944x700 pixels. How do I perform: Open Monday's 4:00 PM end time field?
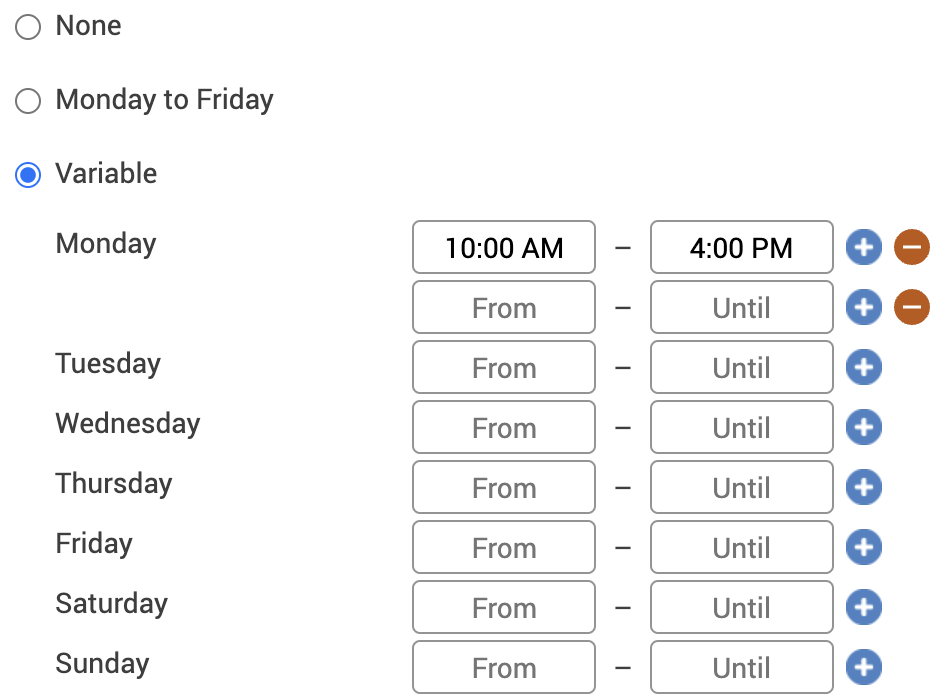tap(741, 247)
